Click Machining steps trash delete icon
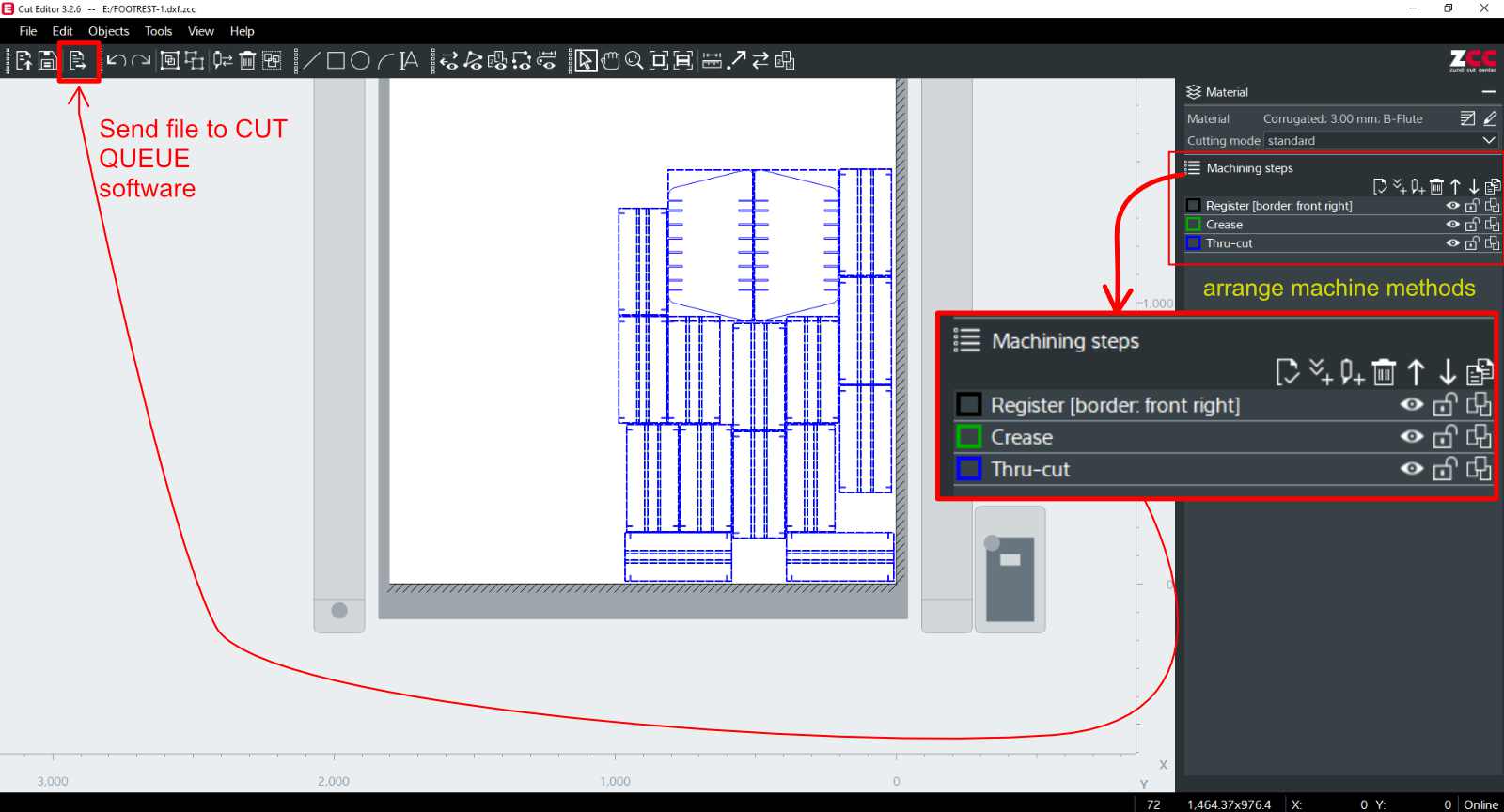The width and height of the screenshot is (1504, 812). [x=1436, y=186]
